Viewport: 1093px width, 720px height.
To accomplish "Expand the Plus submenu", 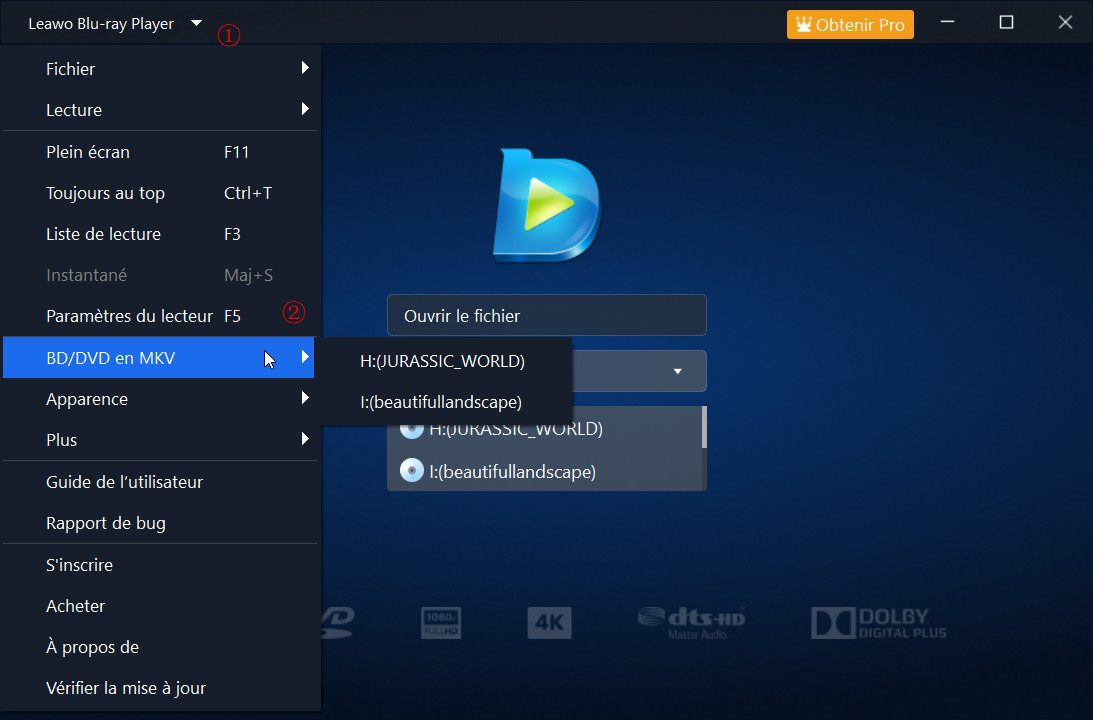I will click(x=160, y=440).
